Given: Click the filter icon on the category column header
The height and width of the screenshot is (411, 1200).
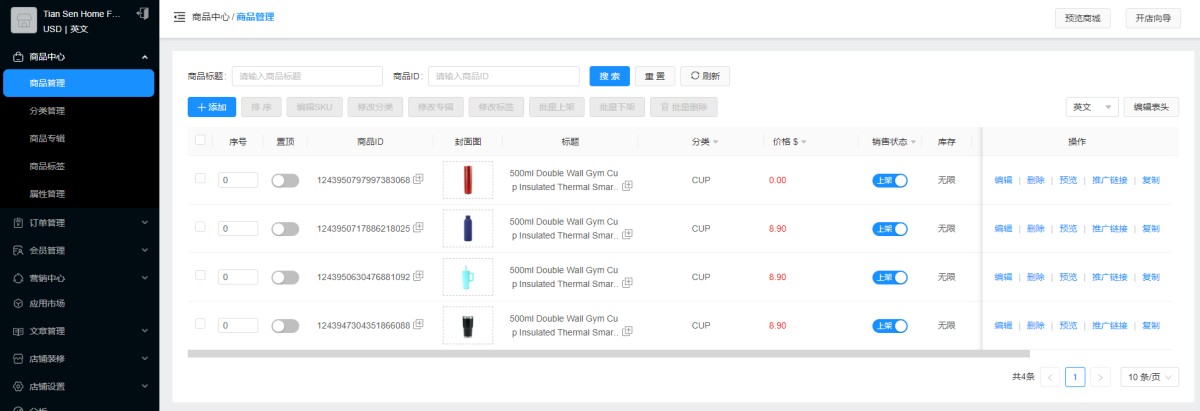Looking at the screenshot, I should click(x=715, y=142).
